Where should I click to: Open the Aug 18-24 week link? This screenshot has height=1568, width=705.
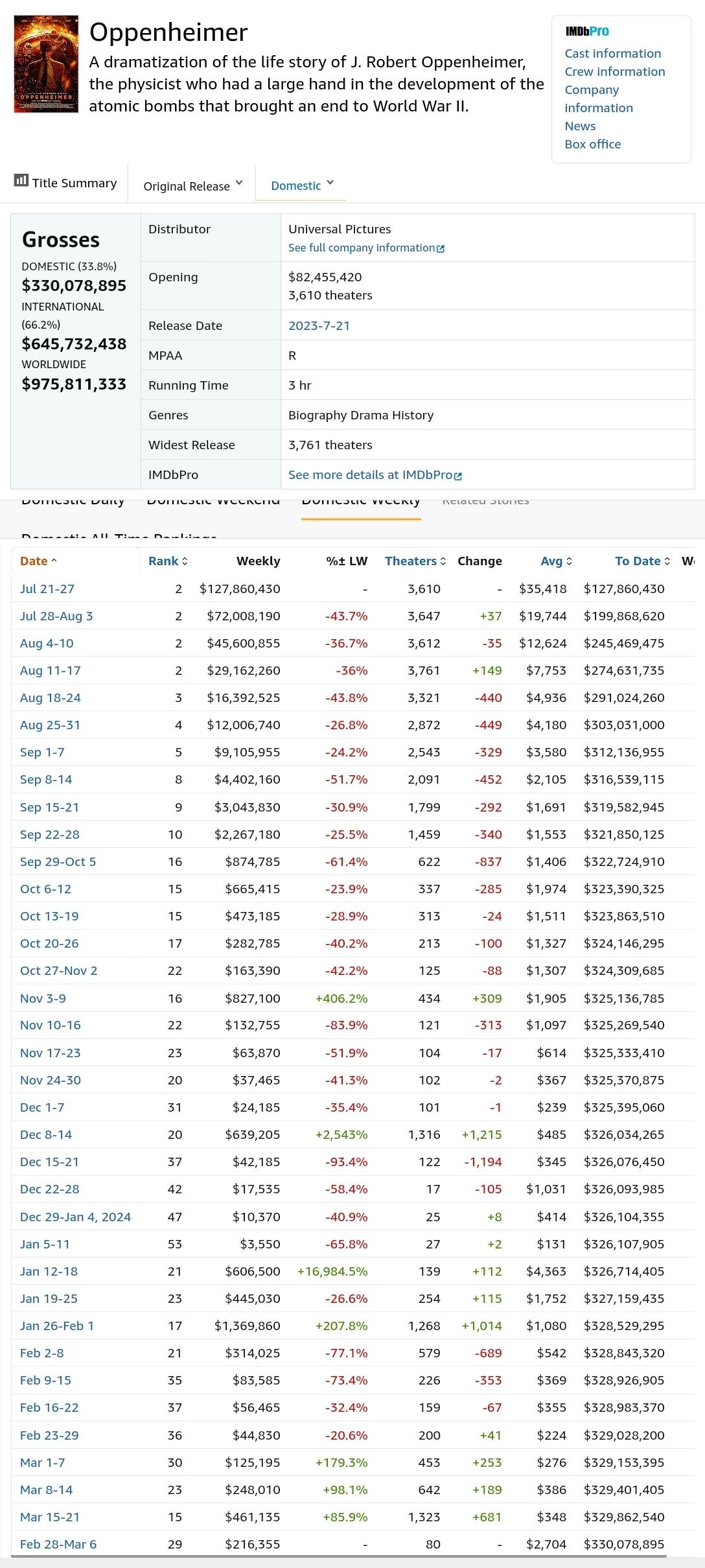[51, 697]
